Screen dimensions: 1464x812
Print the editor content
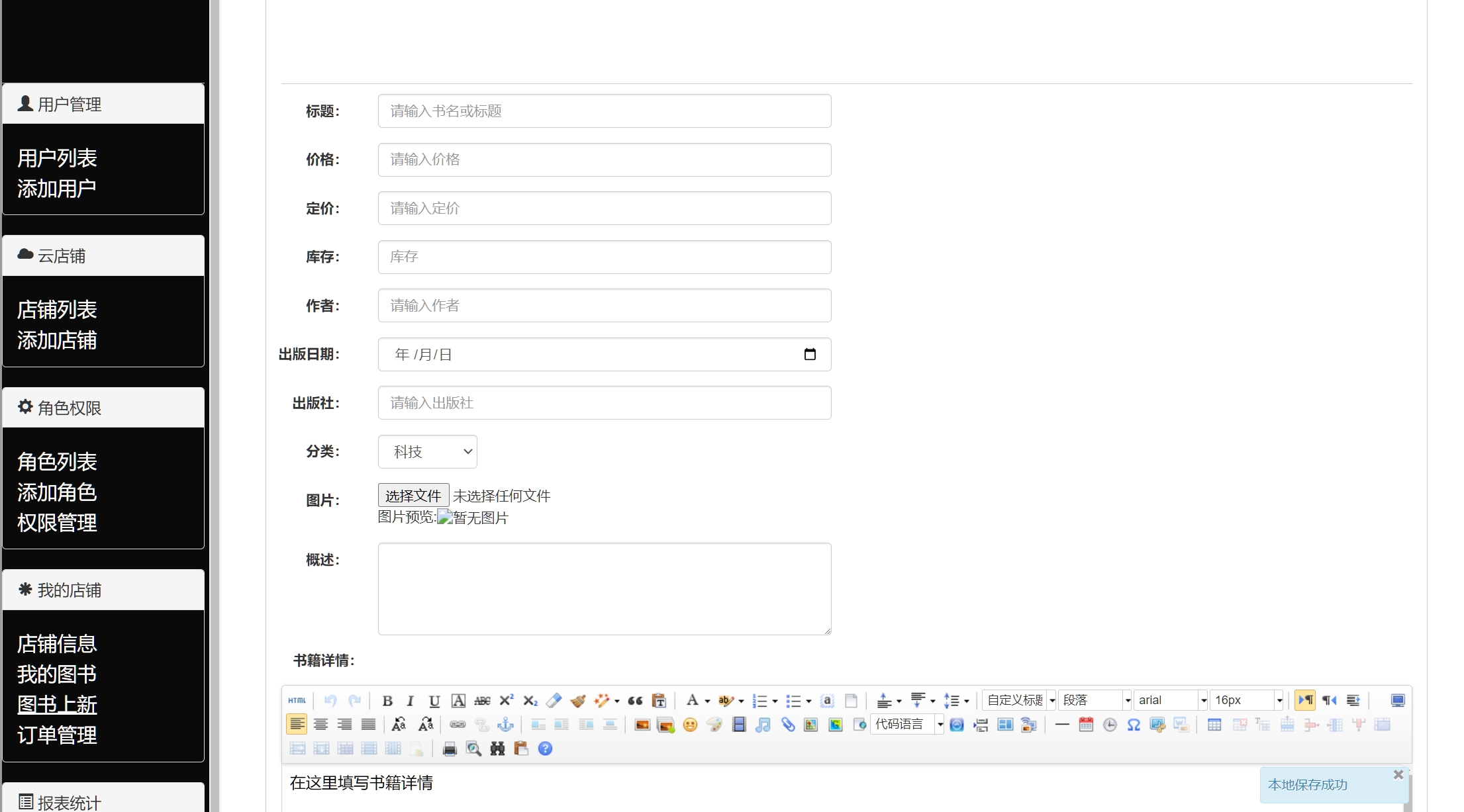tap(450, 748)
